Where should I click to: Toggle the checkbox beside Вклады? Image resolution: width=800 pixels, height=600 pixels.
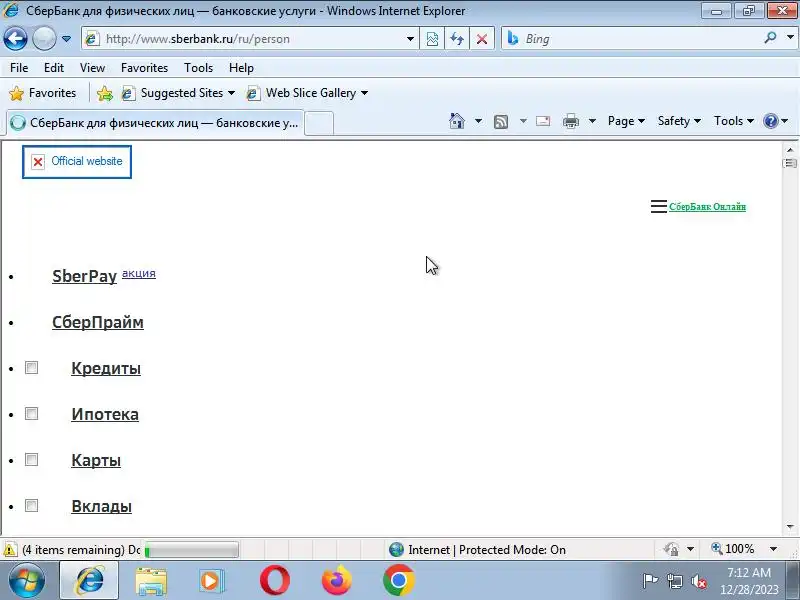(x=32, y=506)
